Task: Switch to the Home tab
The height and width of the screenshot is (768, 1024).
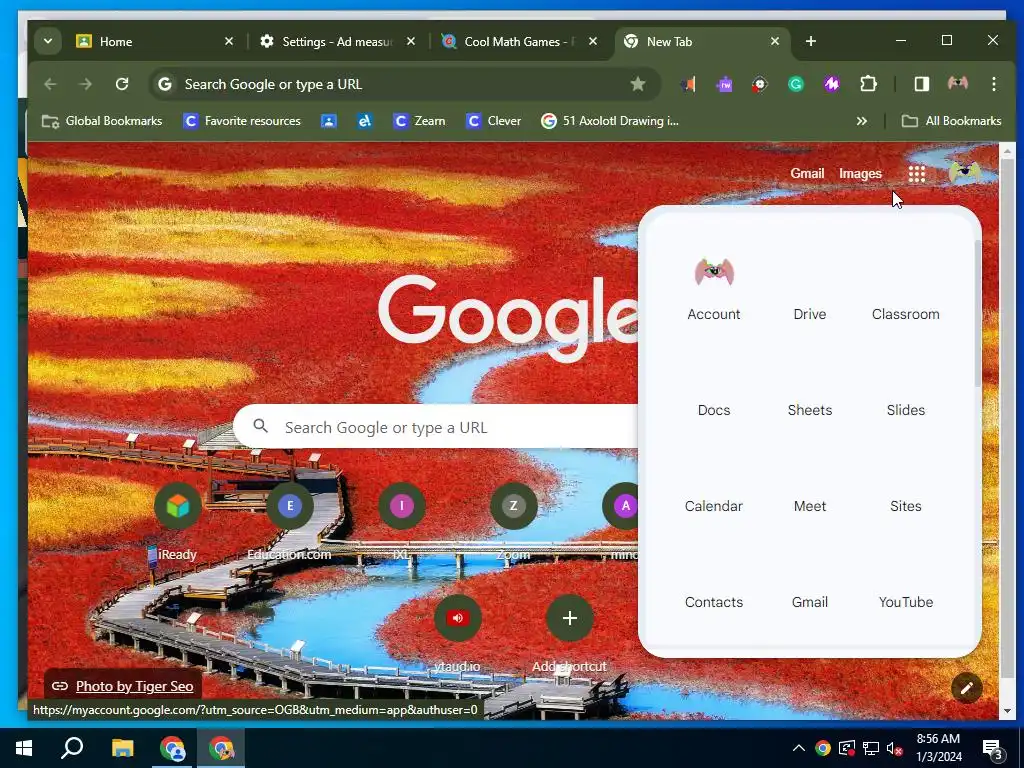Action: [155, 41]
